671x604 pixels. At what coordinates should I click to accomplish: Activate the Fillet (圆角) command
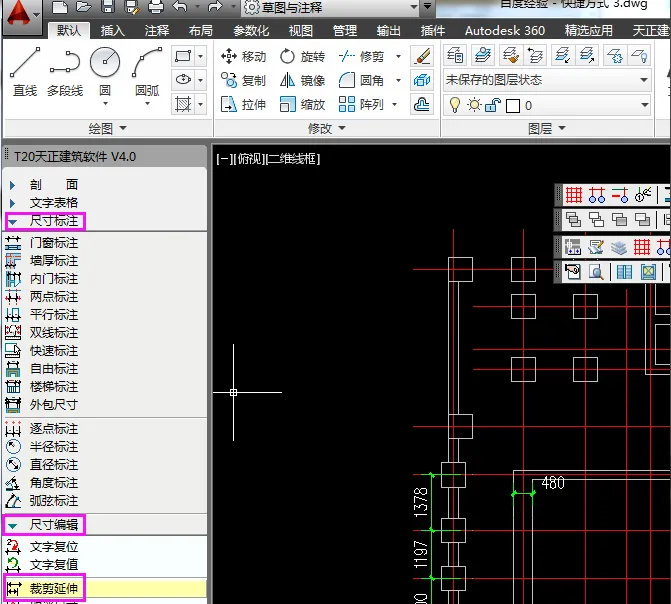361,80
